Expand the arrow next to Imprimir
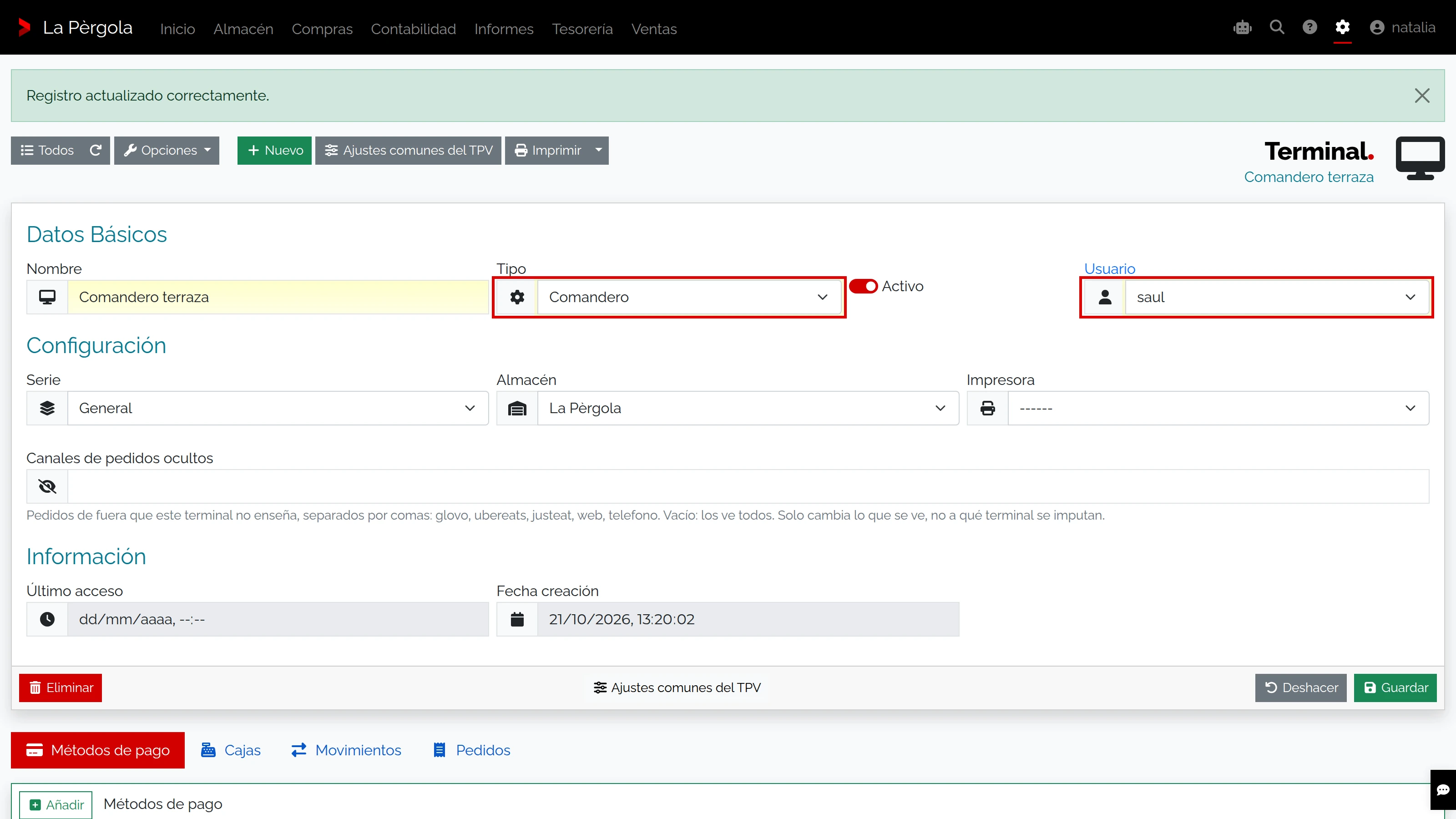This screenshot has width=1456, height=819. [x=599, y=150]
